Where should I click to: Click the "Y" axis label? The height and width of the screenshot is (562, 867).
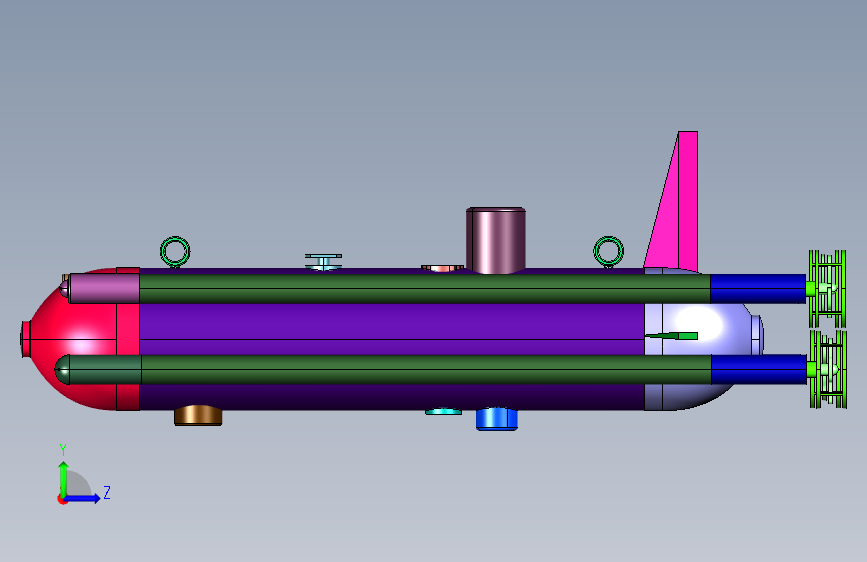63,450
